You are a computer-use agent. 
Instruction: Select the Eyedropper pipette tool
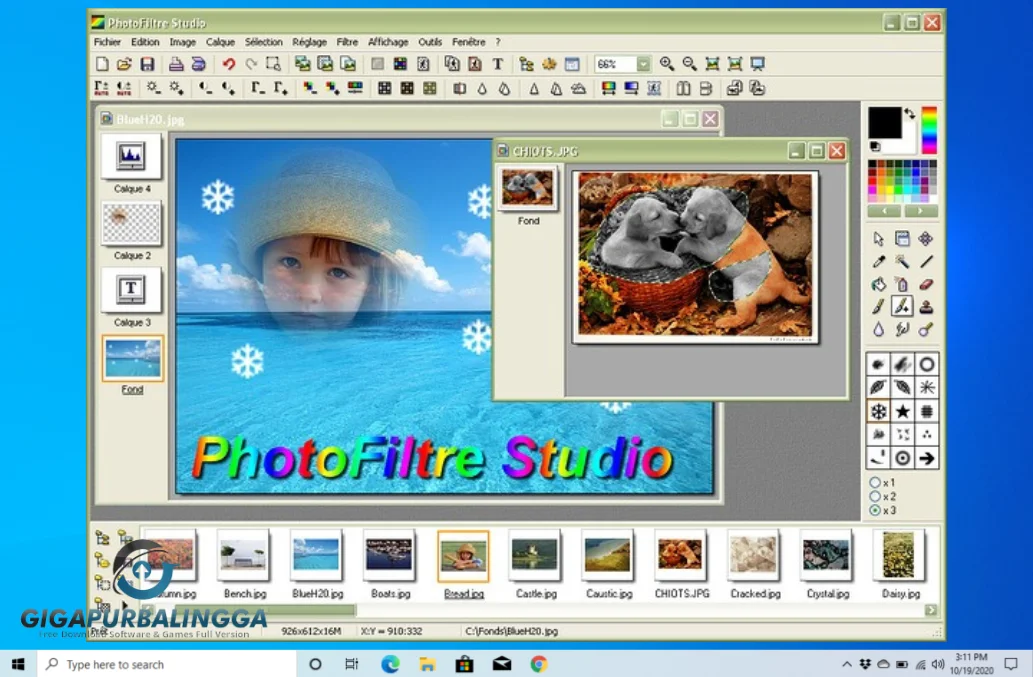878,261
